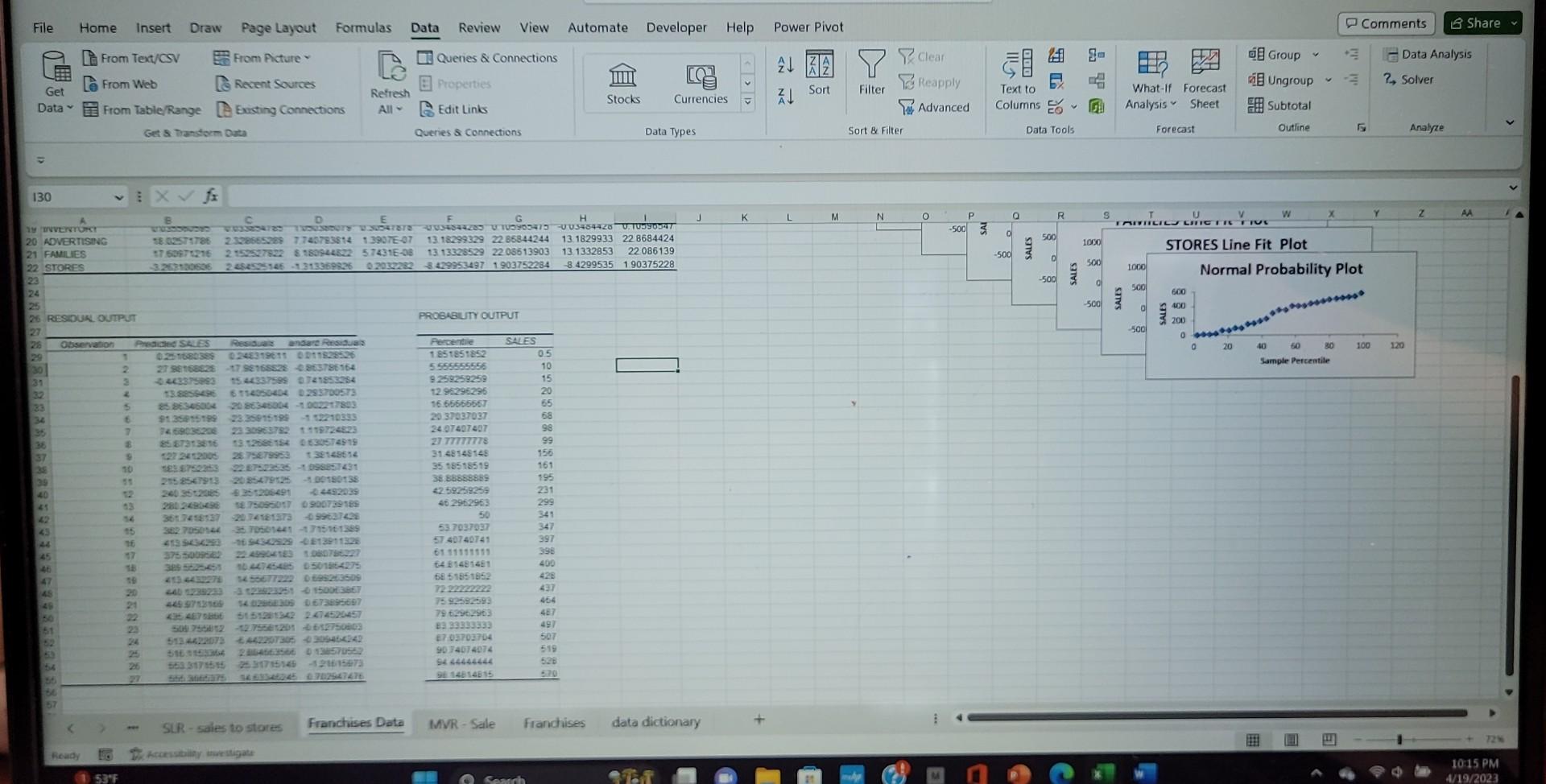Import data From Text/CSV

(x=131, y=58)
